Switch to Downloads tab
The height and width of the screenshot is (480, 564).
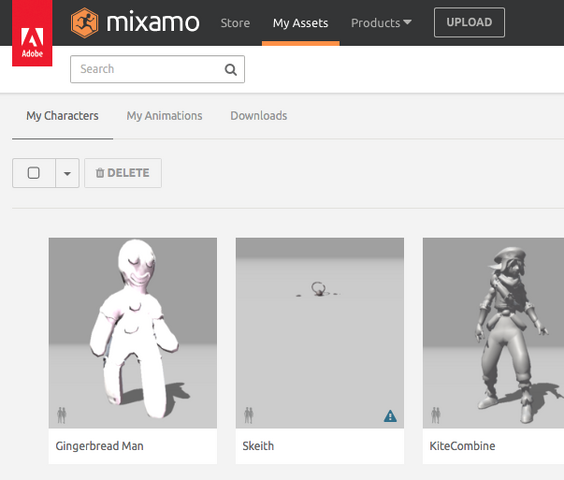[x=259, y=116]
